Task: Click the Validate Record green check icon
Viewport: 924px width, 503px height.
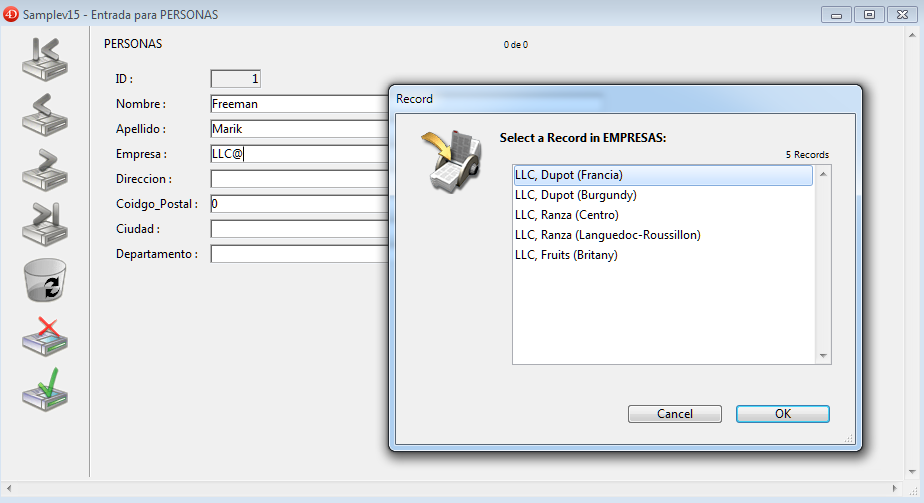Action: click(x=44, y=388)
